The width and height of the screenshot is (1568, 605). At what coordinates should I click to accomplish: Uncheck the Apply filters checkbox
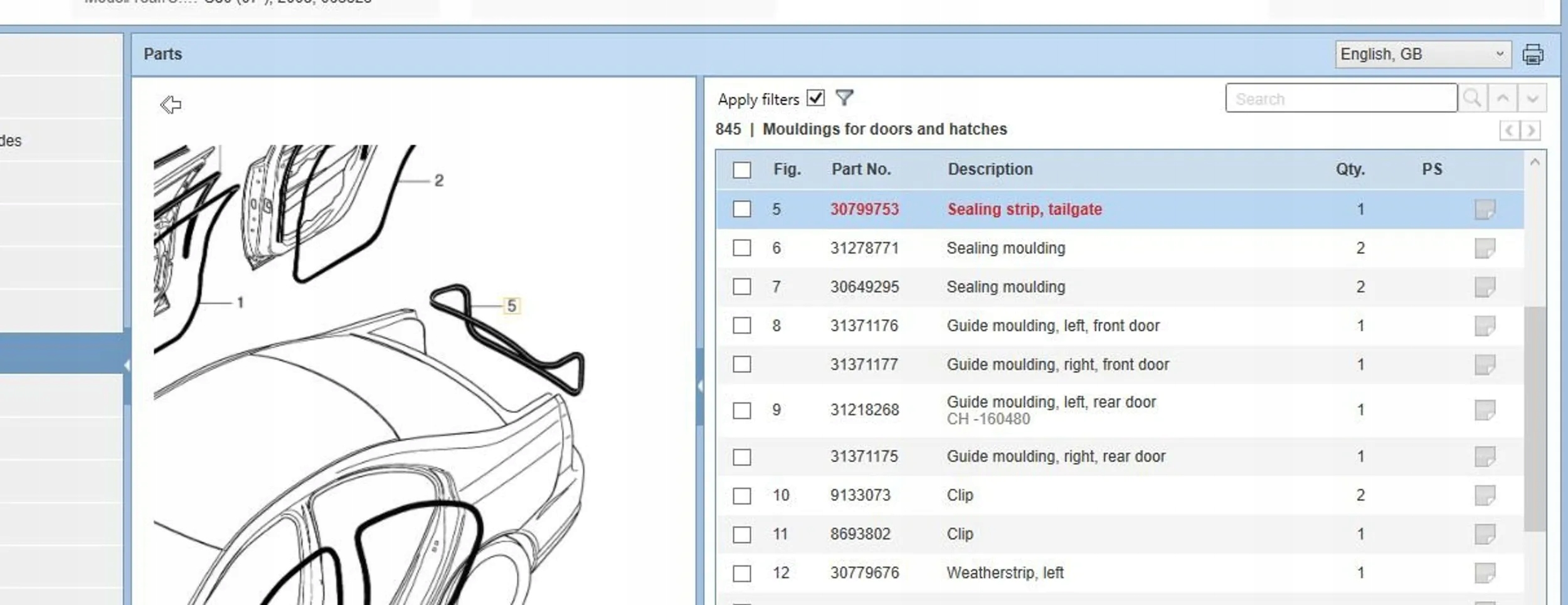[x=815, y=98]
